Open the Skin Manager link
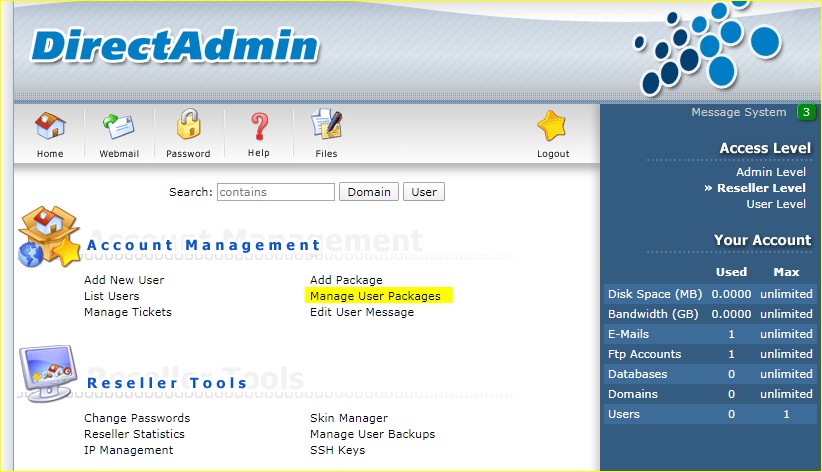The image size is (822, 472). [x=349, y=418]
